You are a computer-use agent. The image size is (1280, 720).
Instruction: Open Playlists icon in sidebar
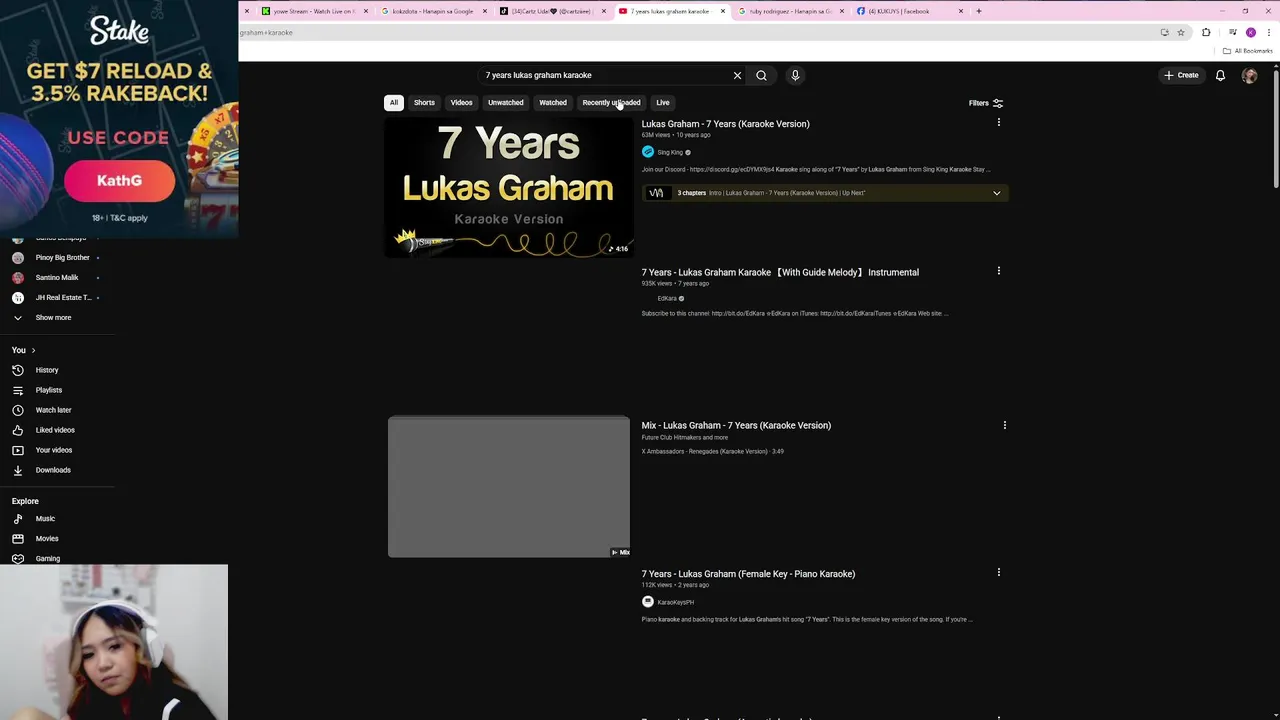click(18, 390)
